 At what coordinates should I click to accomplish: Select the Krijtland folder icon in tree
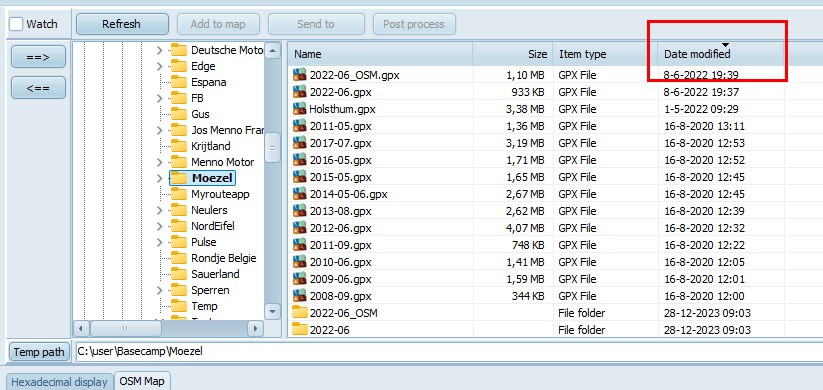click(x=179, y=146)
